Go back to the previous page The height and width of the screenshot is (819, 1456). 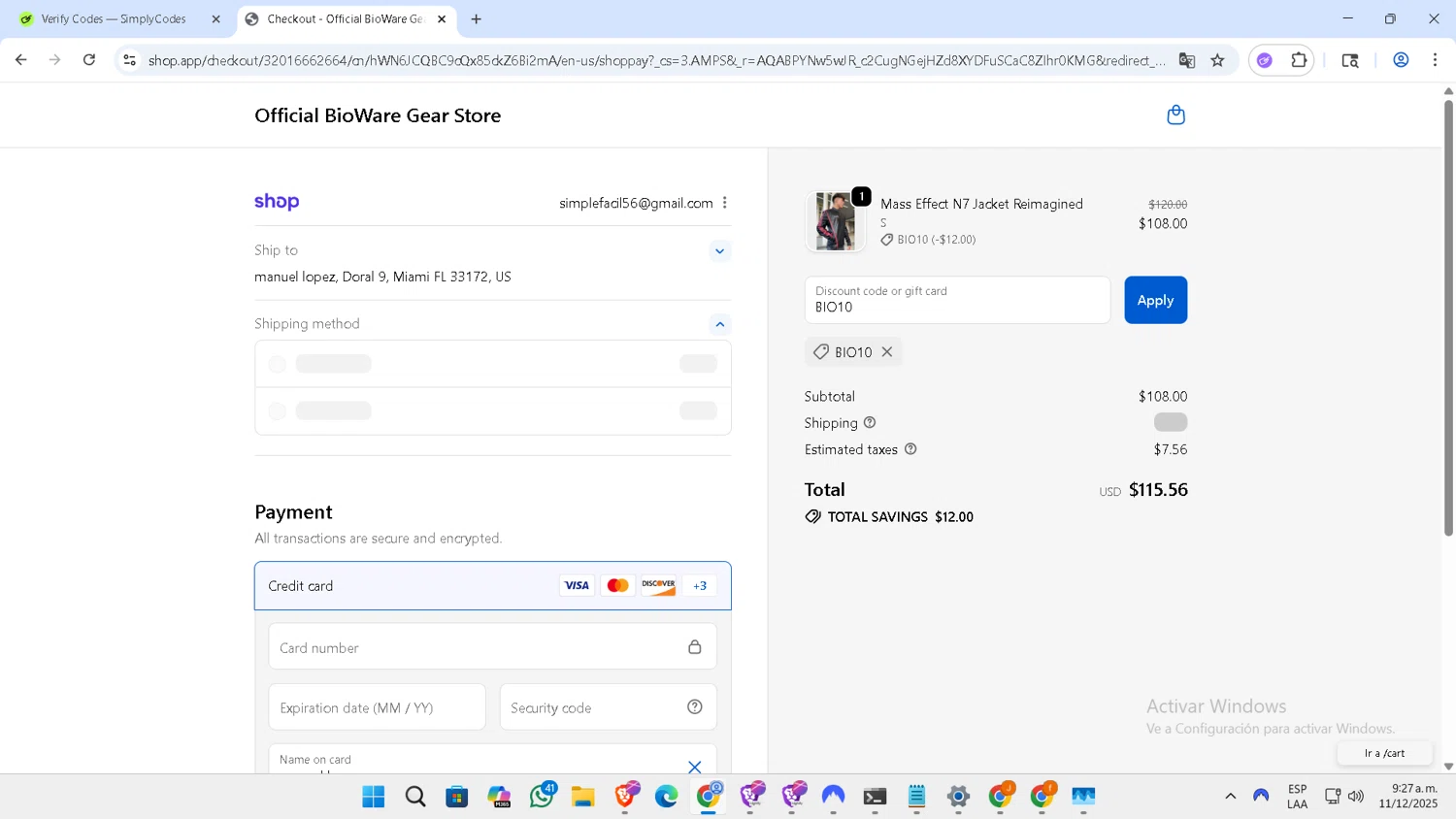point(21,60)
